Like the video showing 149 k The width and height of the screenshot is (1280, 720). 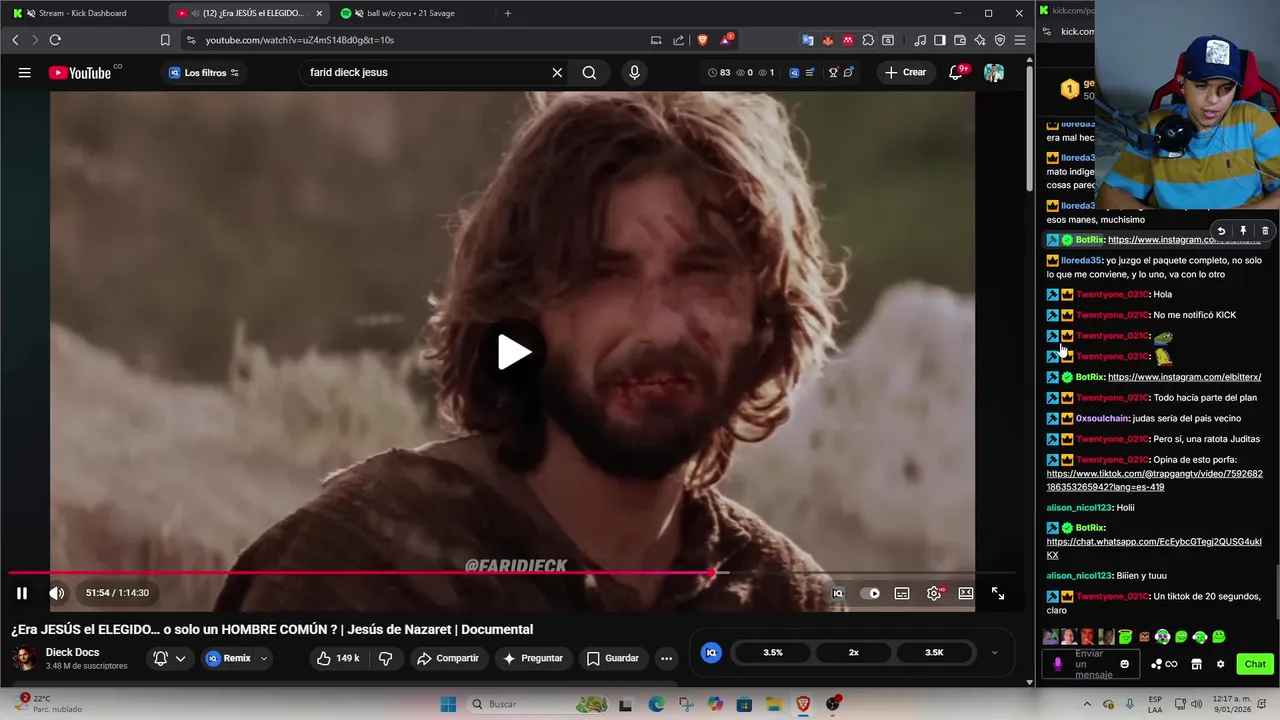[x=337, y=658]
